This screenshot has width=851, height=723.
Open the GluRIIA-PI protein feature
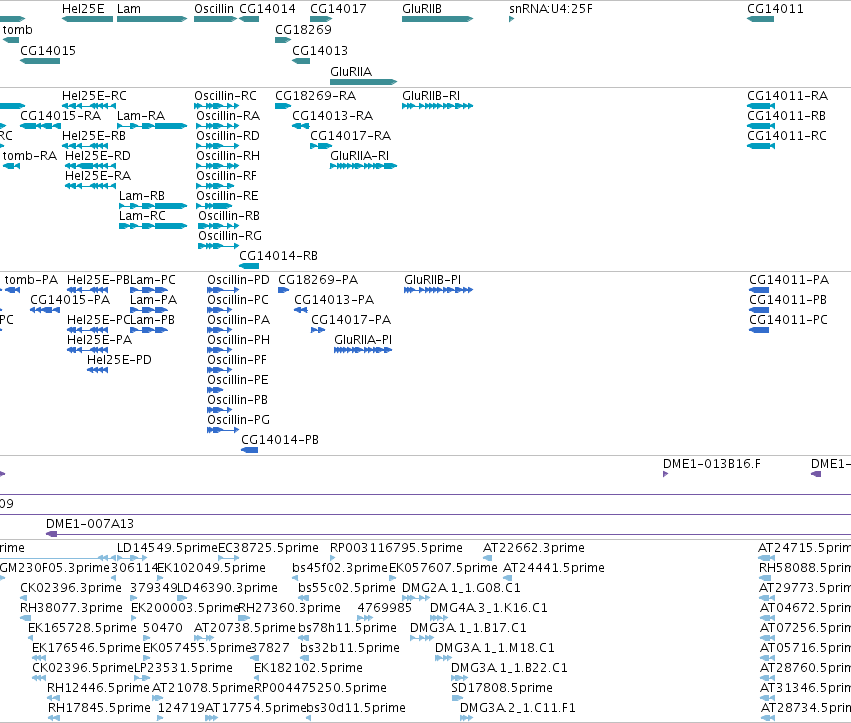[363, 340]
